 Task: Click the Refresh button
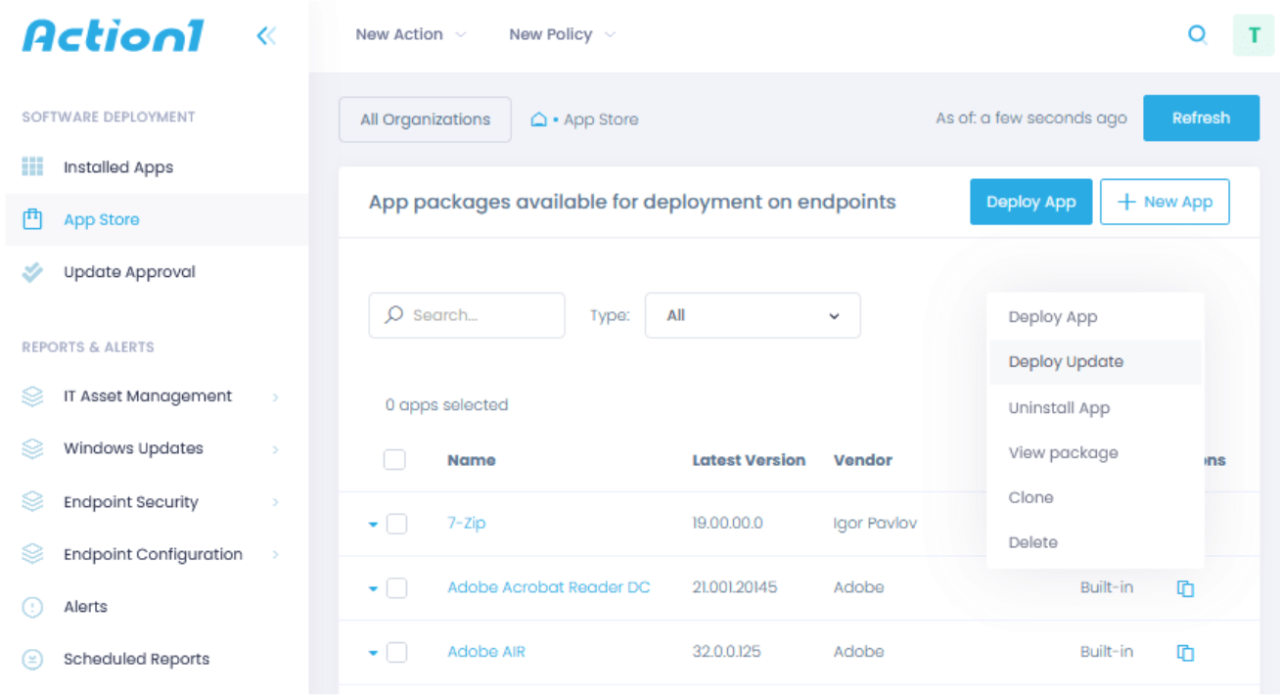(1200, 117)
